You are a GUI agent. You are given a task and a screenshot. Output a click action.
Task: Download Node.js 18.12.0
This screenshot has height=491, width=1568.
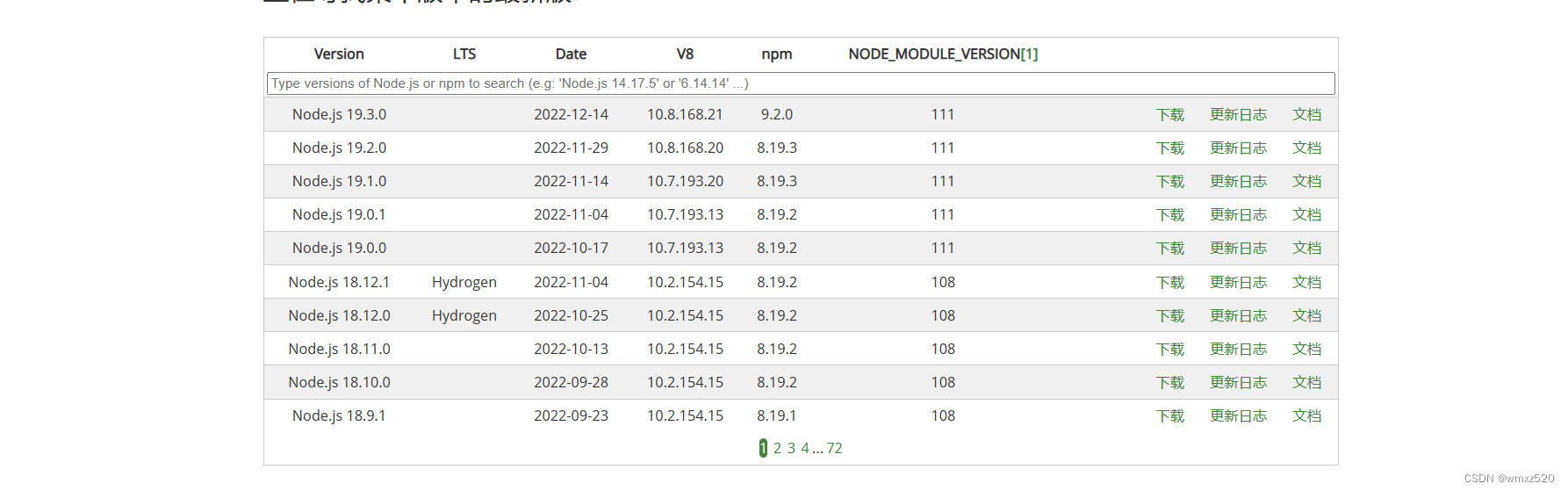click(x=1170, y=316)
